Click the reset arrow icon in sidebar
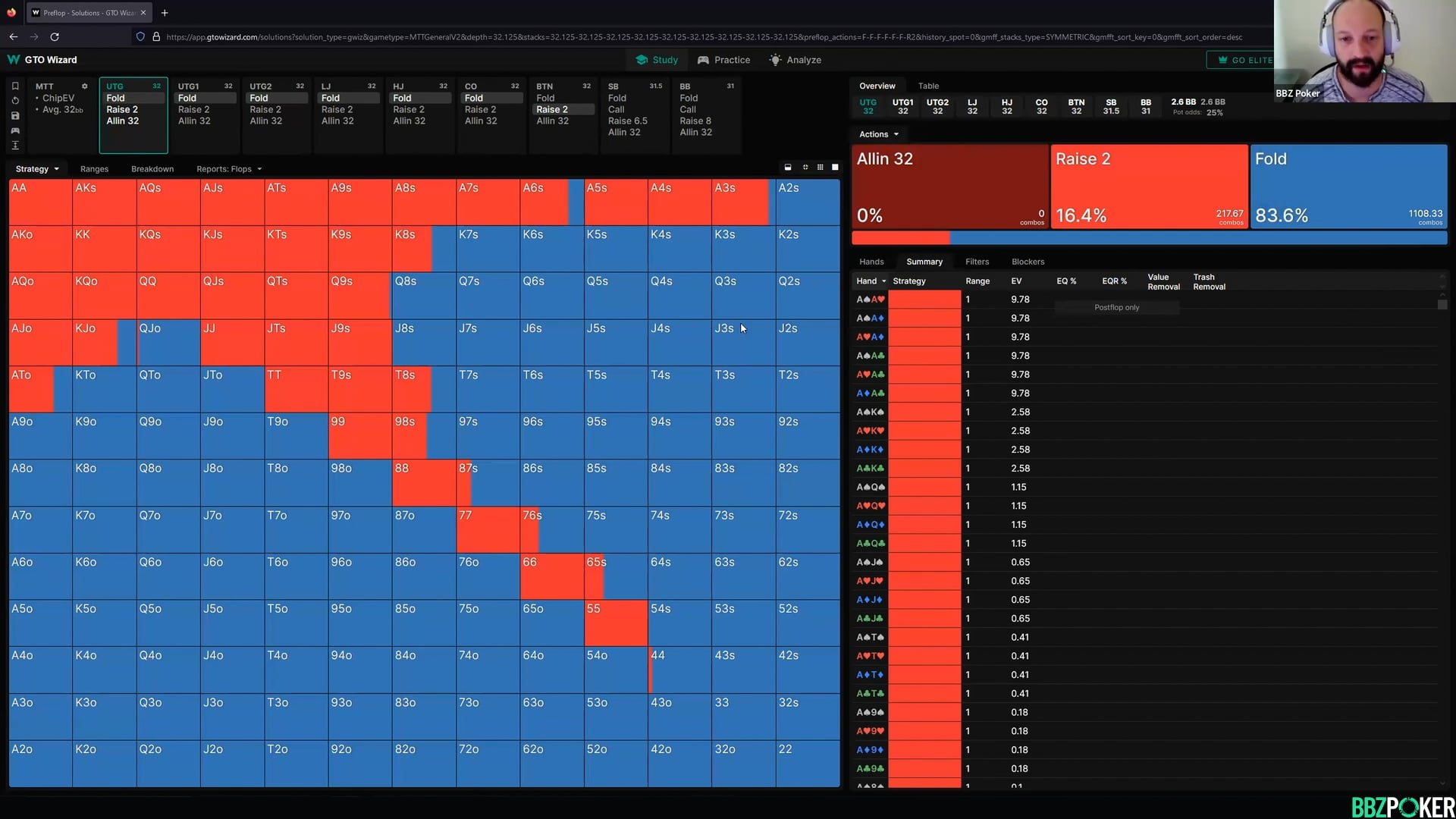The height and width of the screenshot is (819, 1456). point(15,101)
